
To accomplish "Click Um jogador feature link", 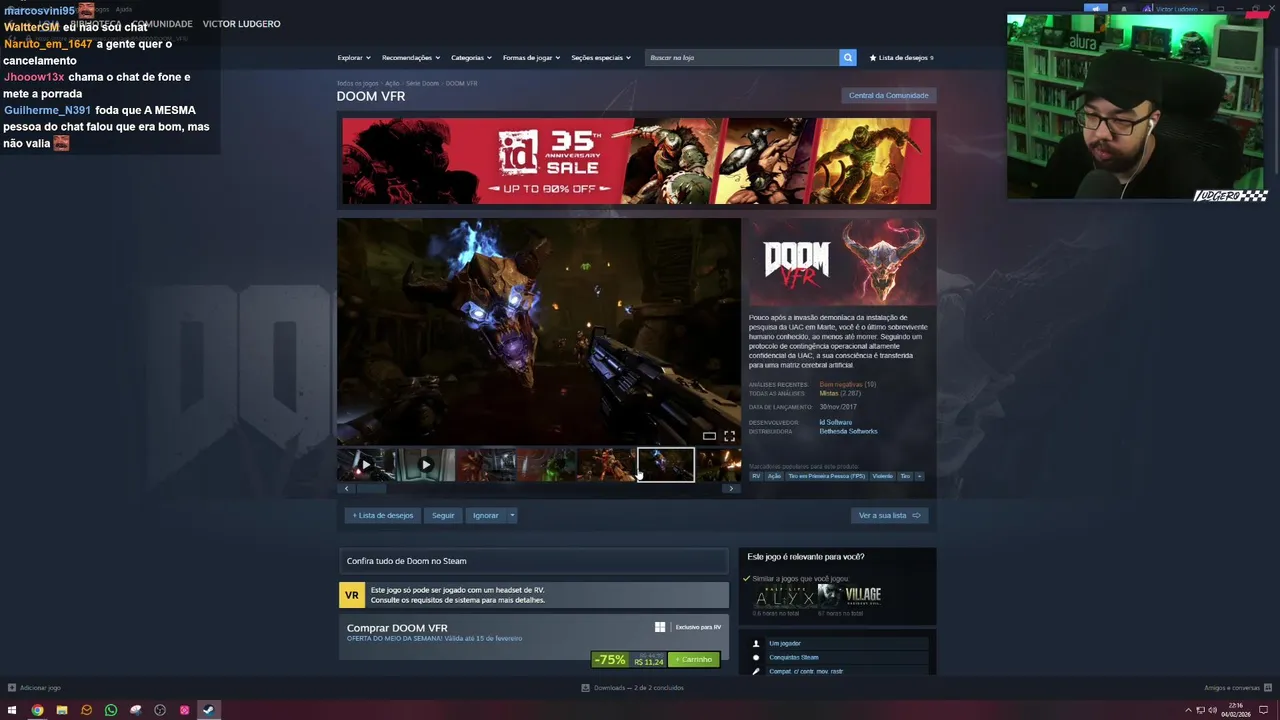I will tap(785, 643).
